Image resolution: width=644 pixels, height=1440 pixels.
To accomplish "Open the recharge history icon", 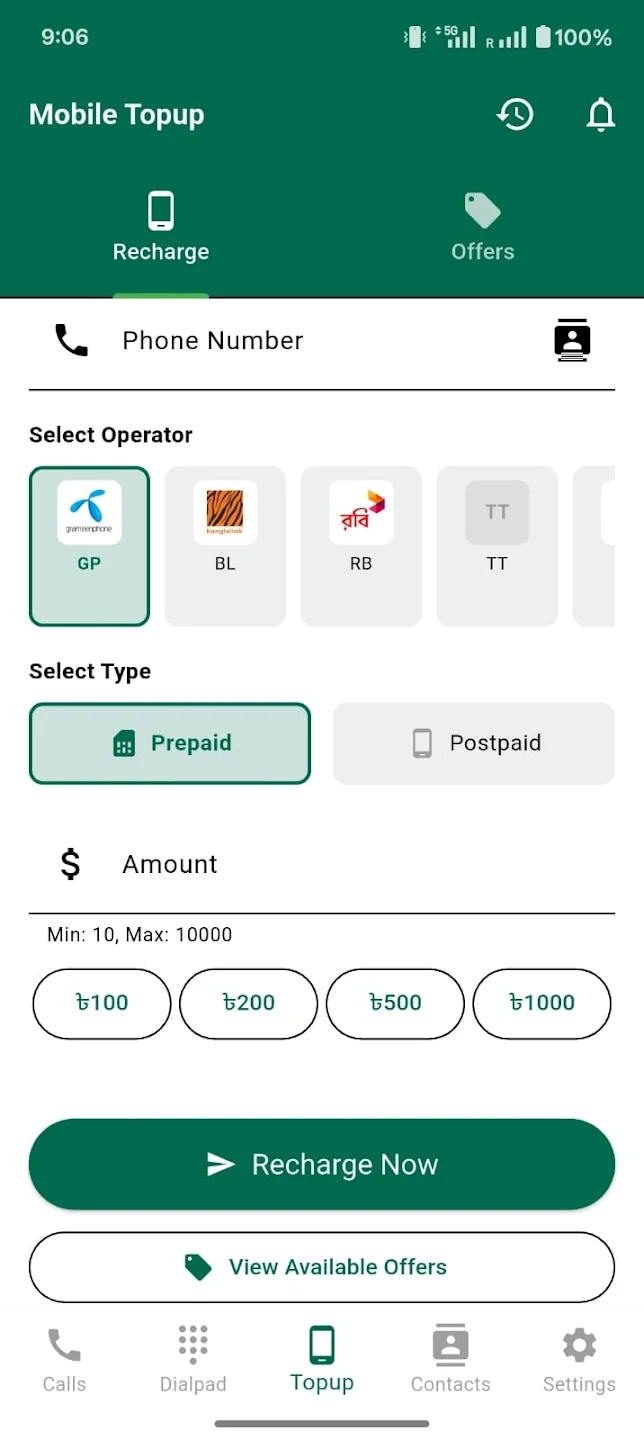I will tap(515, 114).
